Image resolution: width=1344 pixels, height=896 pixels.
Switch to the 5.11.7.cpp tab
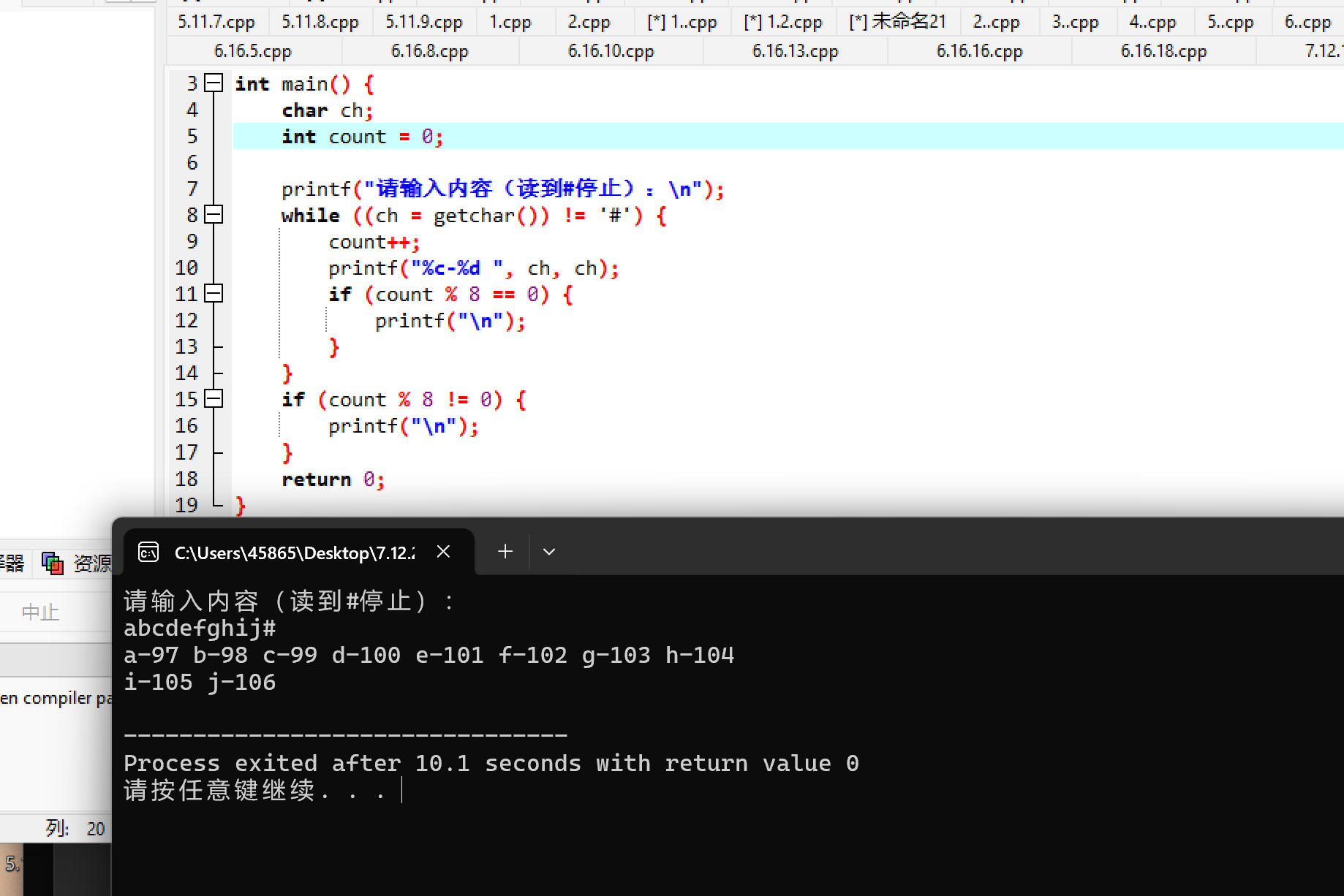[216, 22]
